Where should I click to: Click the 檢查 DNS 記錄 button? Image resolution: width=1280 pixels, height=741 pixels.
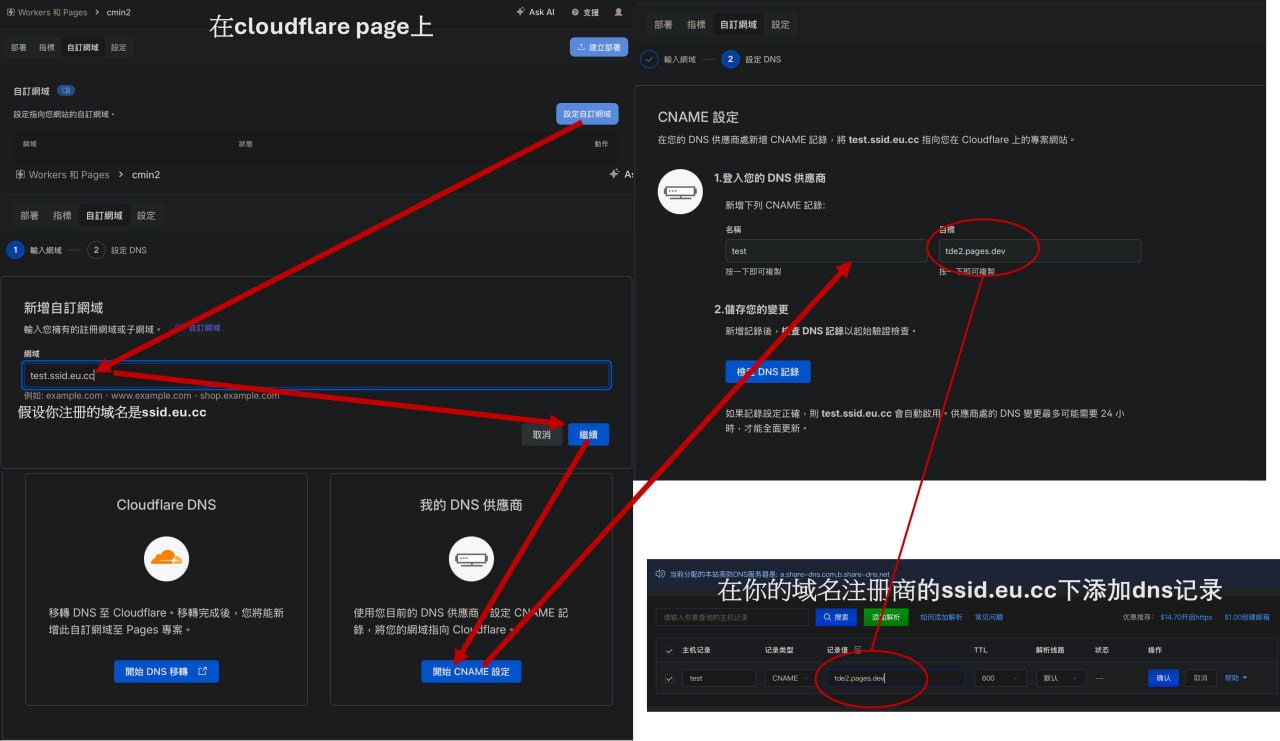click(768, 371)
